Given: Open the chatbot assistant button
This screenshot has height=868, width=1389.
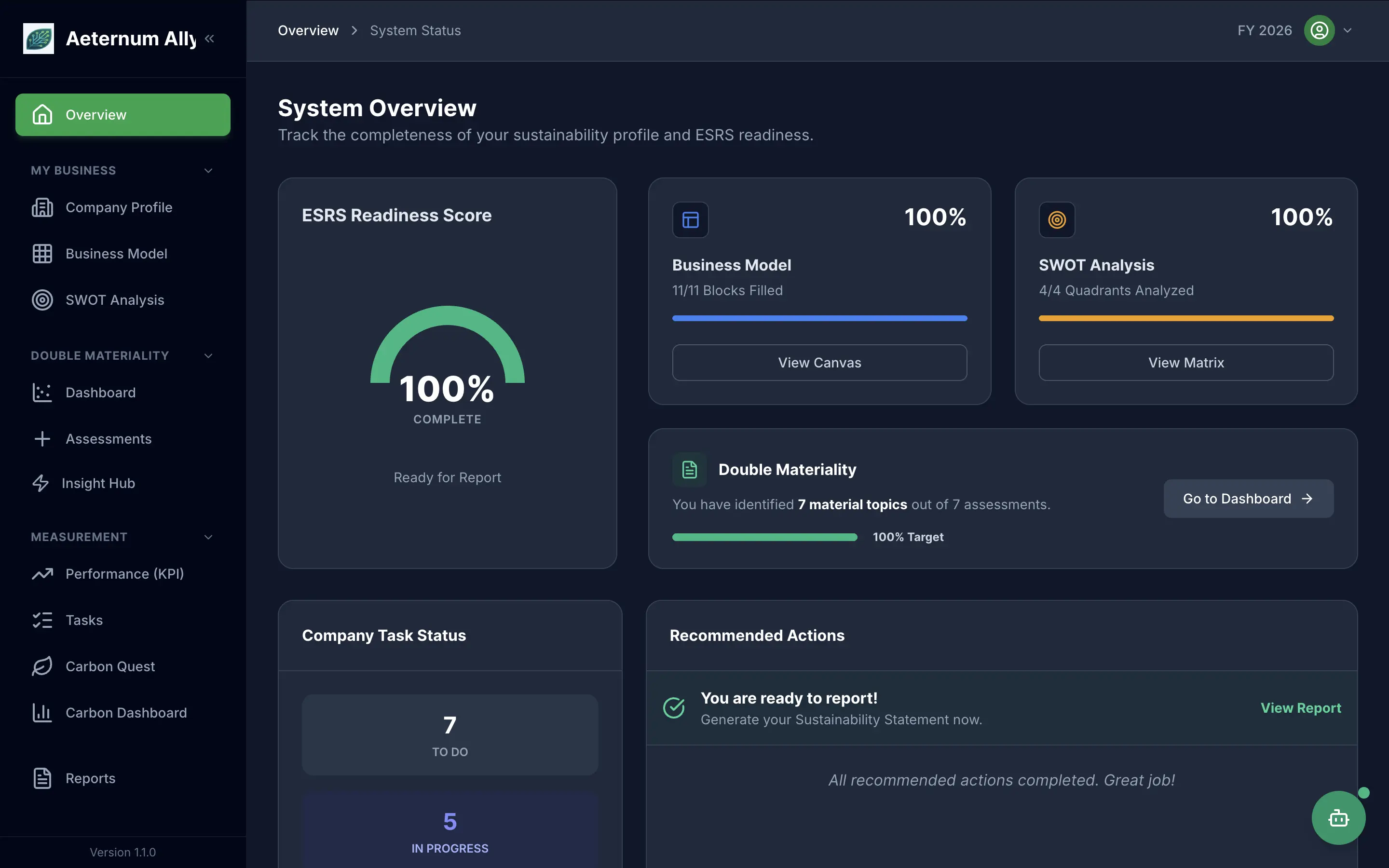Looking at the screenshot, I should [1338, 817].
